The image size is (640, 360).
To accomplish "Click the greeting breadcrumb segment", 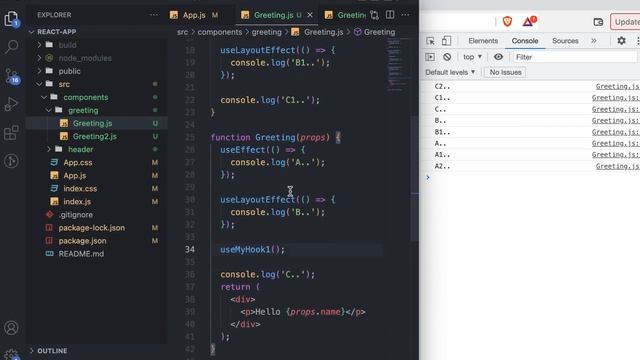I will (267, 32).
